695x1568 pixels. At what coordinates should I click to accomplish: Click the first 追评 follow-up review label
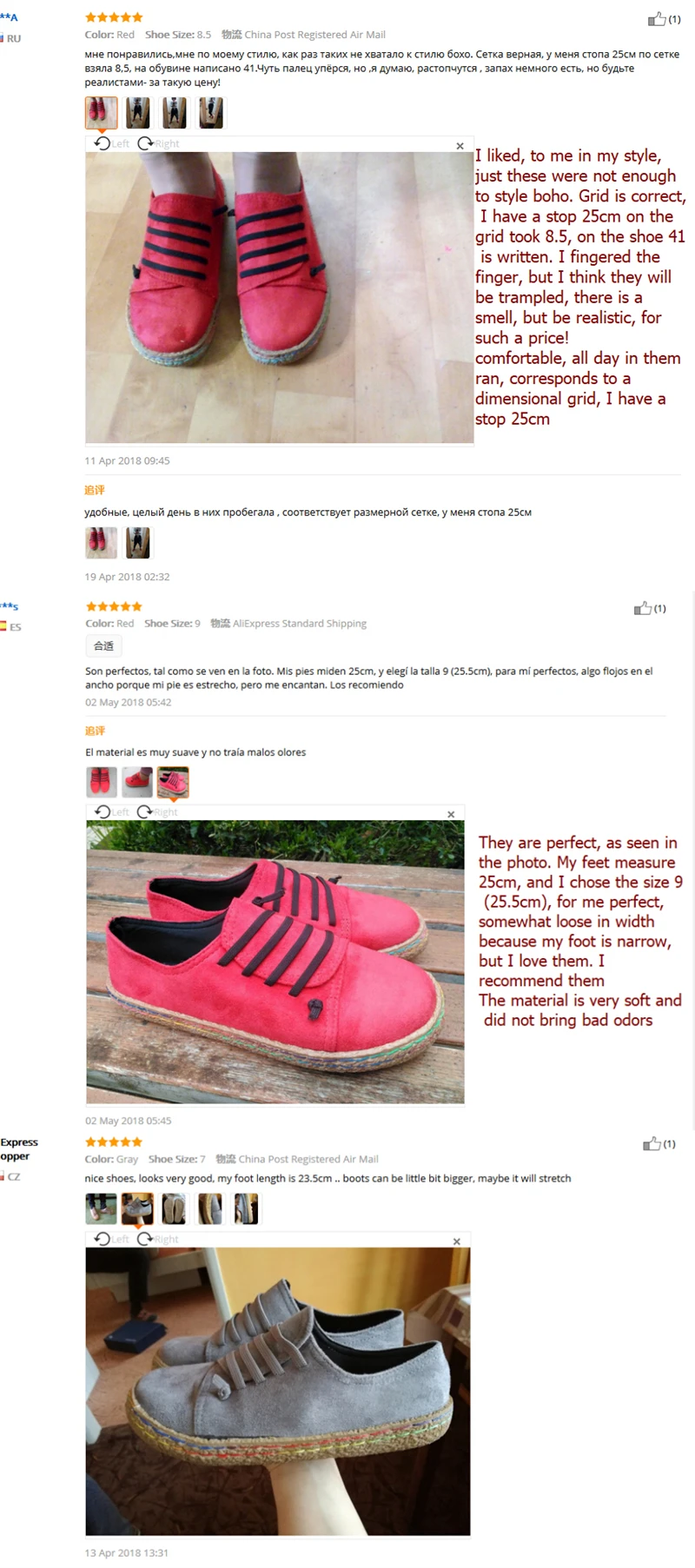coord(95,490)
